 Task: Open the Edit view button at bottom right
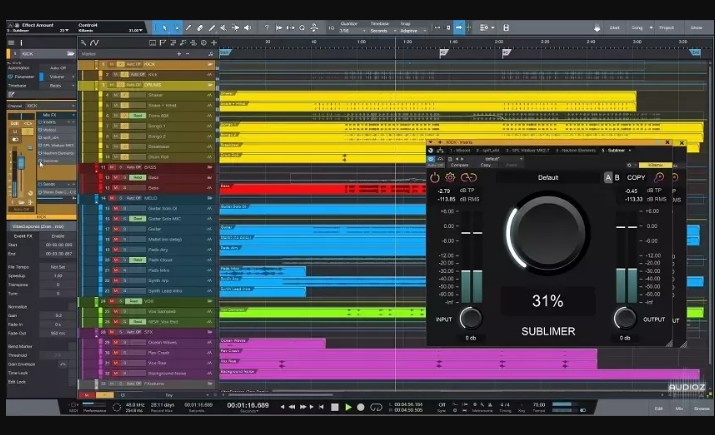pyautogui.click(x=659, y=408)
